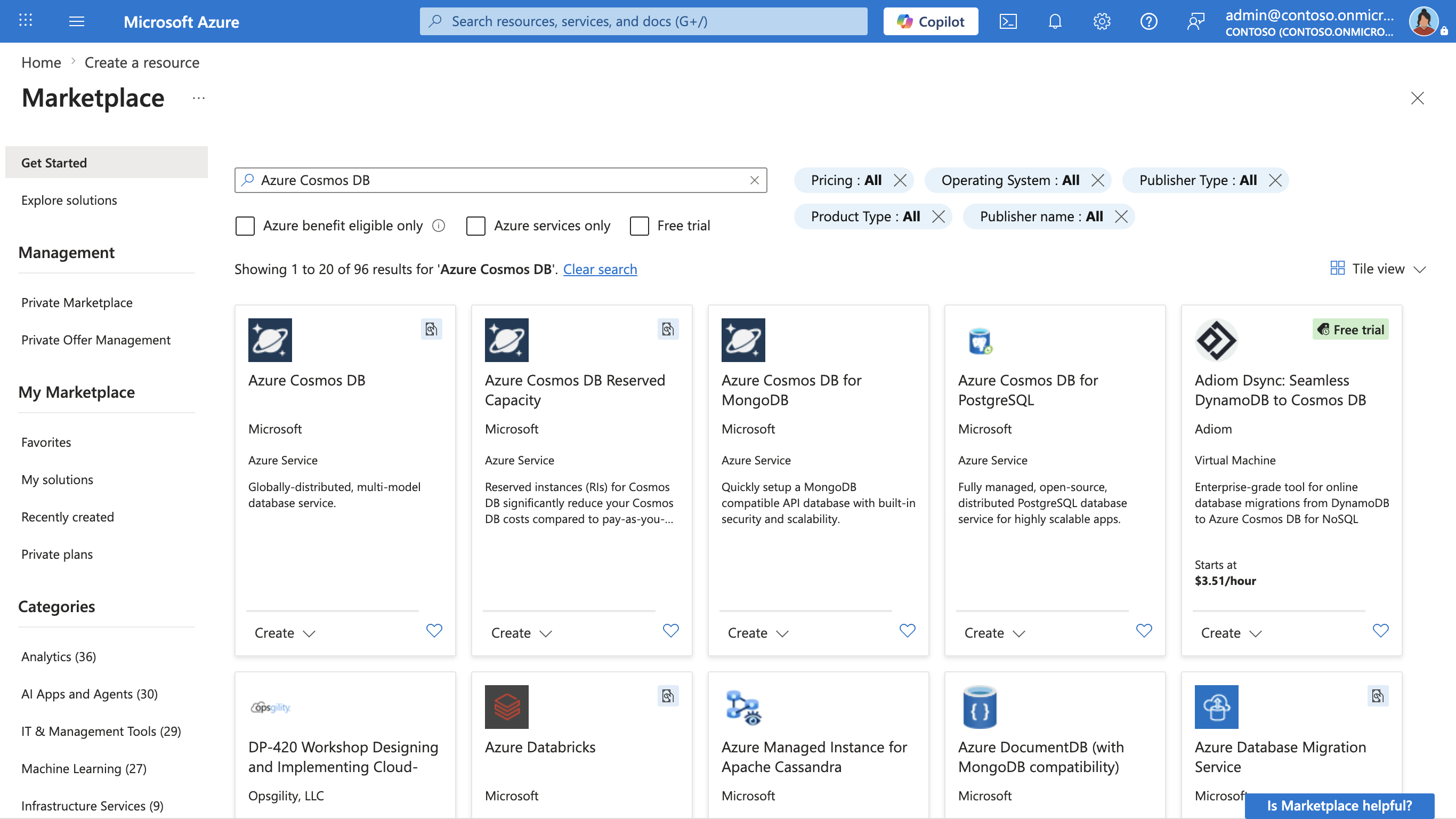This screenshot has height=819, width=1456.
Task: Remove the Pricing filter pill
Action: 900,180
